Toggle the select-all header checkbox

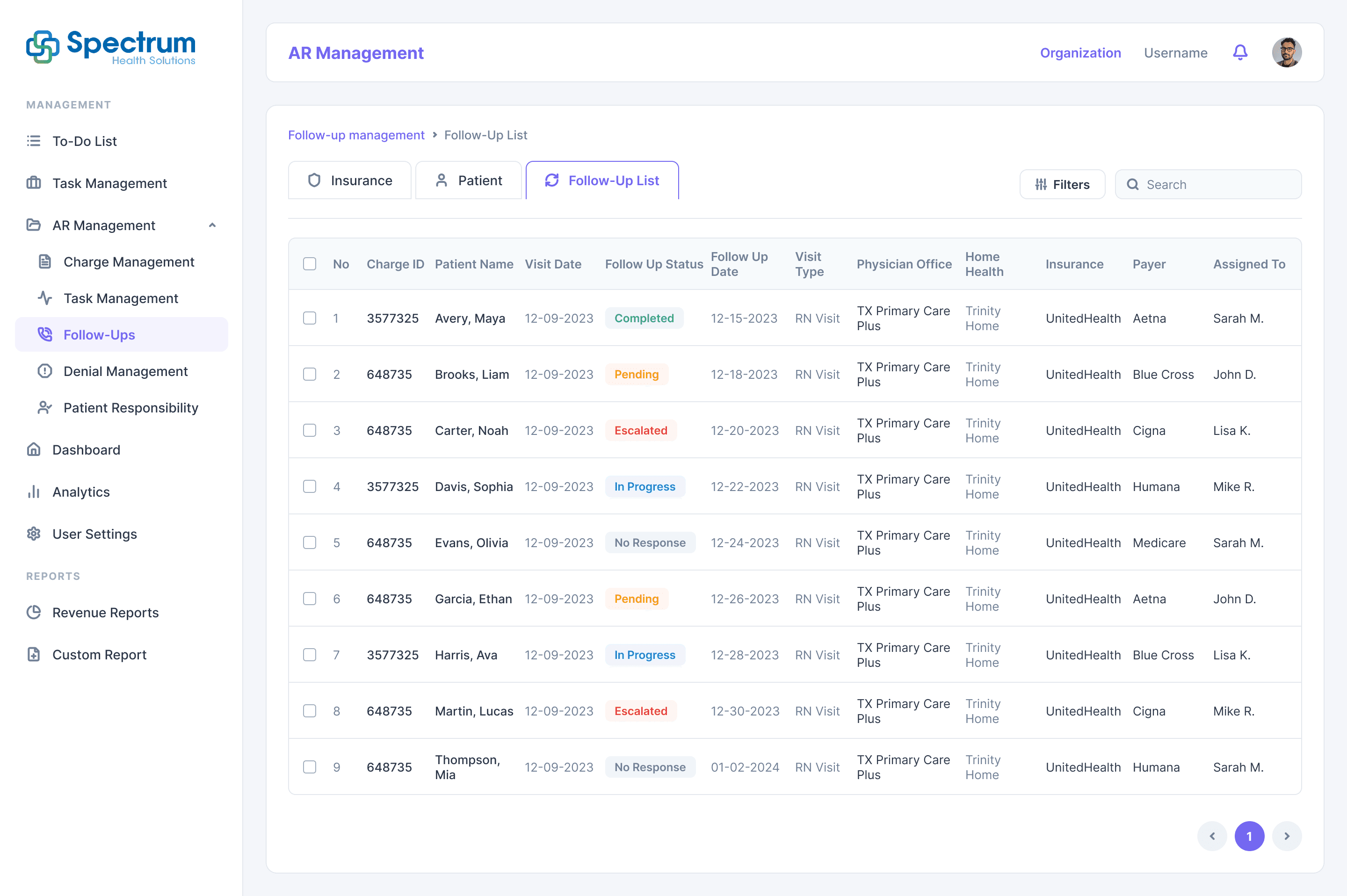point(310,264)
